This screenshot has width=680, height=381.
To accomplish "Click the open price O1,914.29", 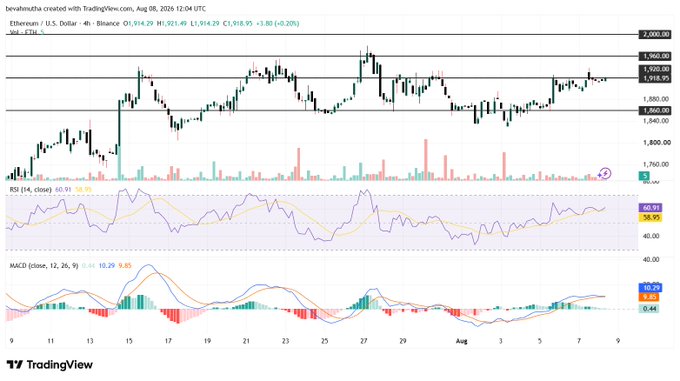I will click(x=138, y=23).
